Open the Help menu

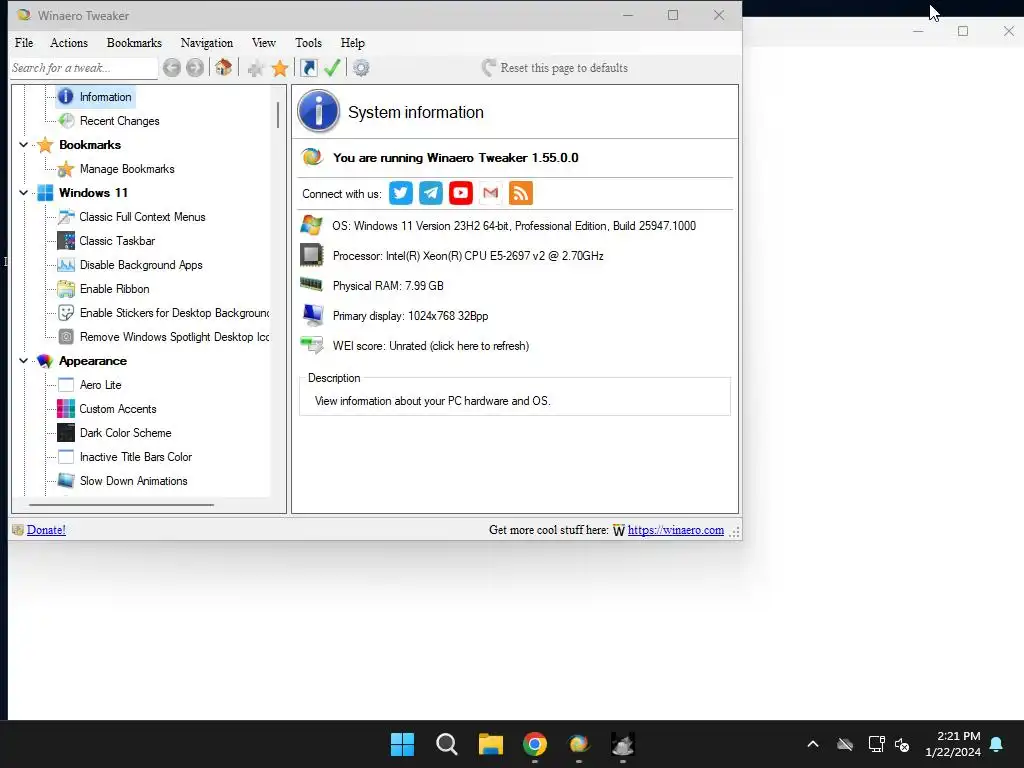point(353,42)
